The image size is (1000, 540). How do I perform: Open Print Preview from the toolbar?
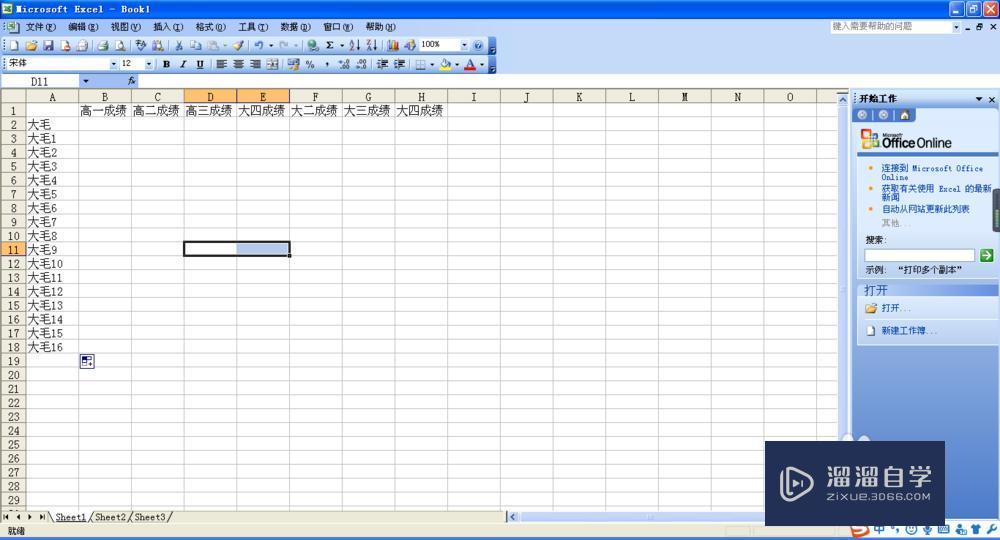(x=119, y=46)
